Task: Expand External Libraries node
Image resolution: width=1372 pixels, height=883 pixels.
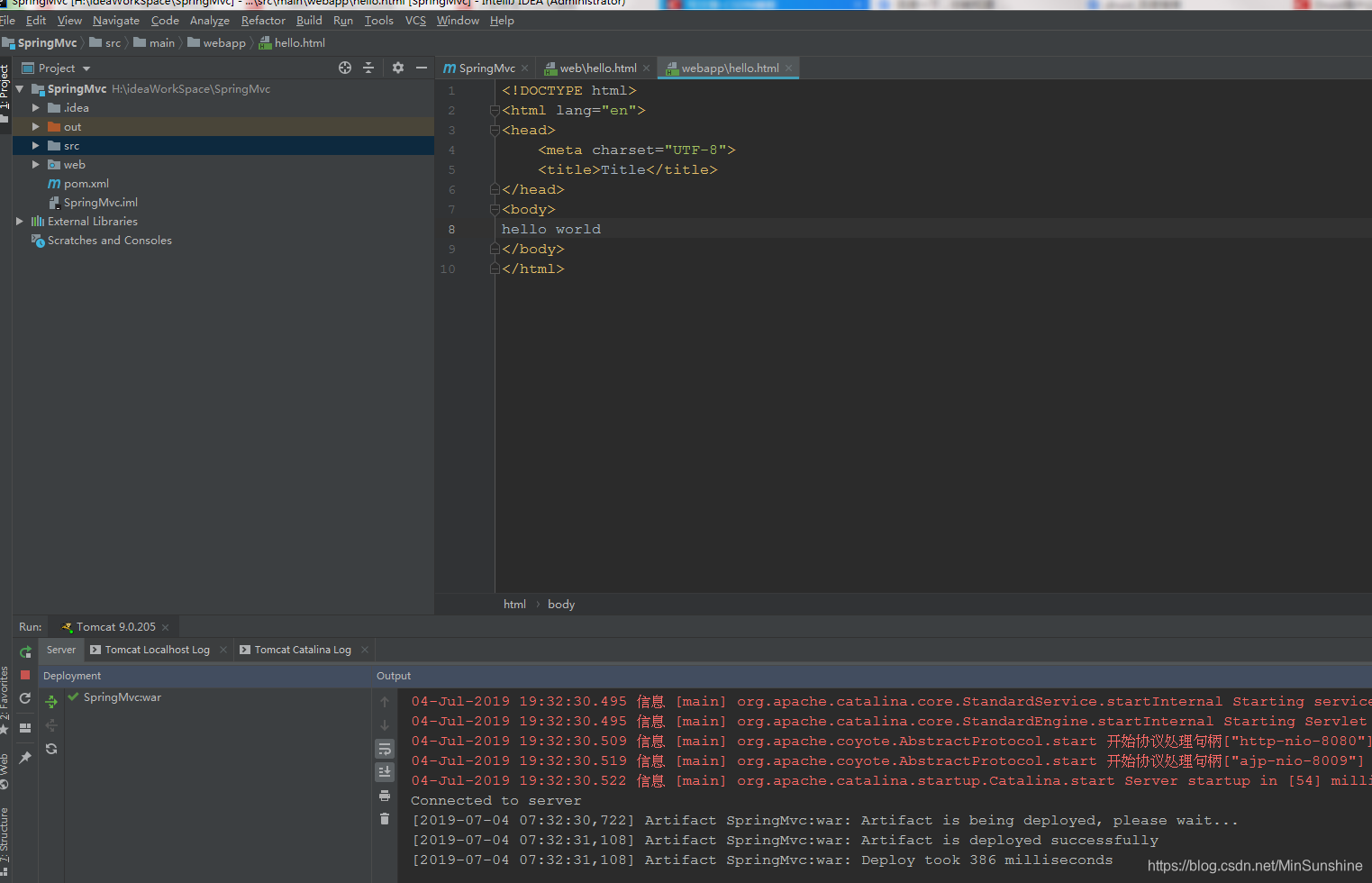Action: pyautogui.click(x=19, y=222)
